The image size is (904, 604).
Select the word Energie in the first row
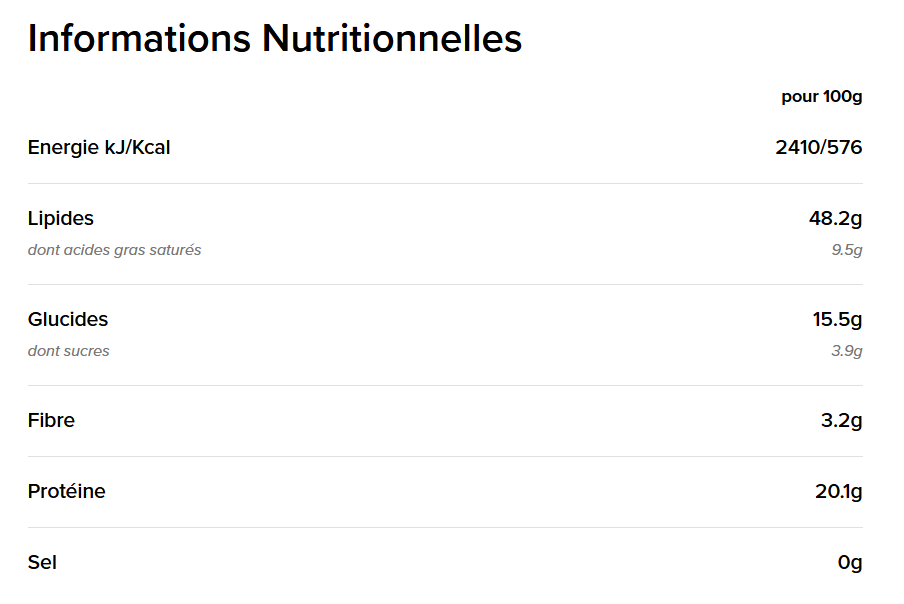coord(64,148)
